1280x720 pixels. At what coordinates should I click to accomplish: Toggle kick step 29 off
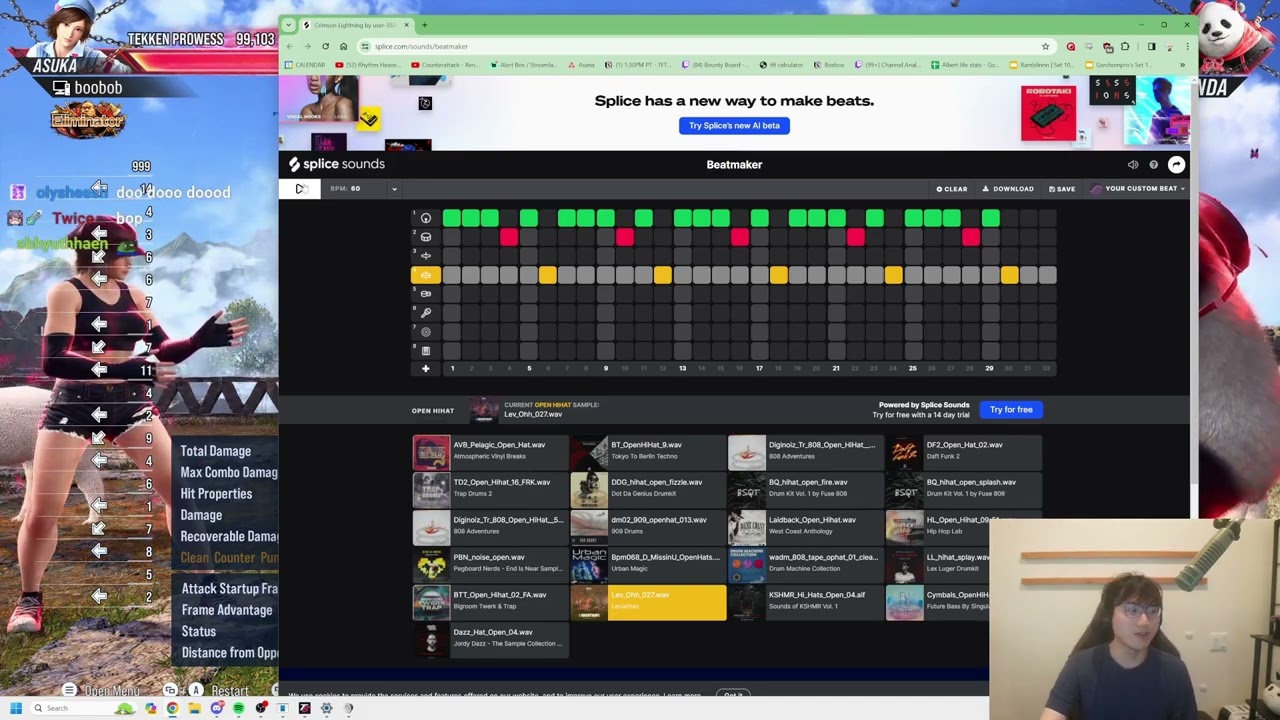[x=990, y=218]
